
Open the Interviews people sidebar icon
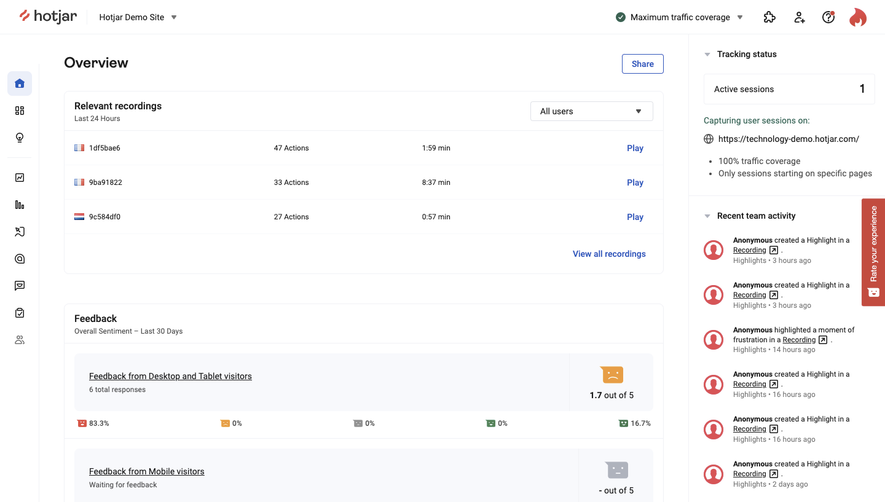coord(20,340)
